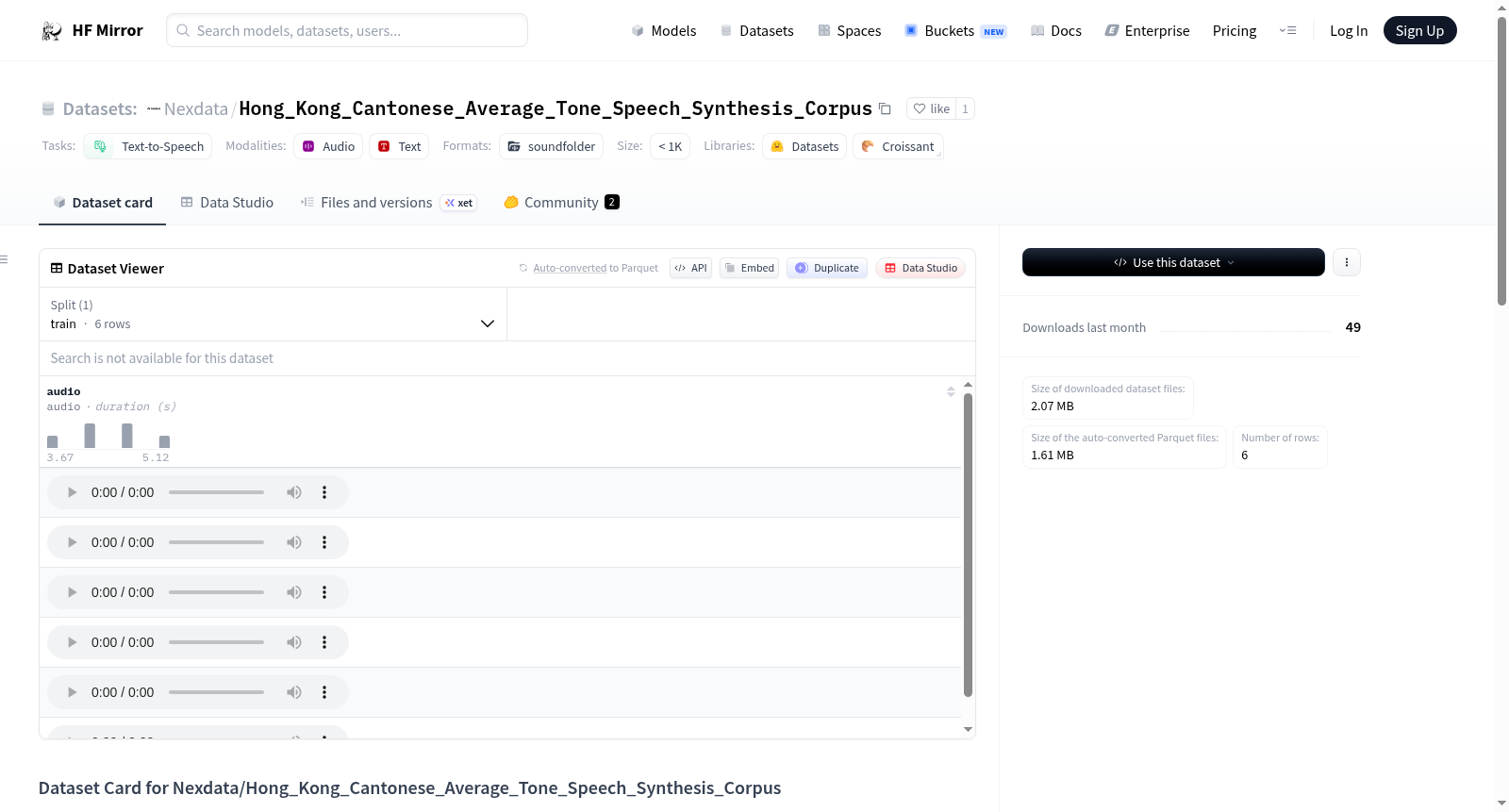Screen dimensions: 1509x812
Task: Play the fifth audio row
Action: point(72,692)
